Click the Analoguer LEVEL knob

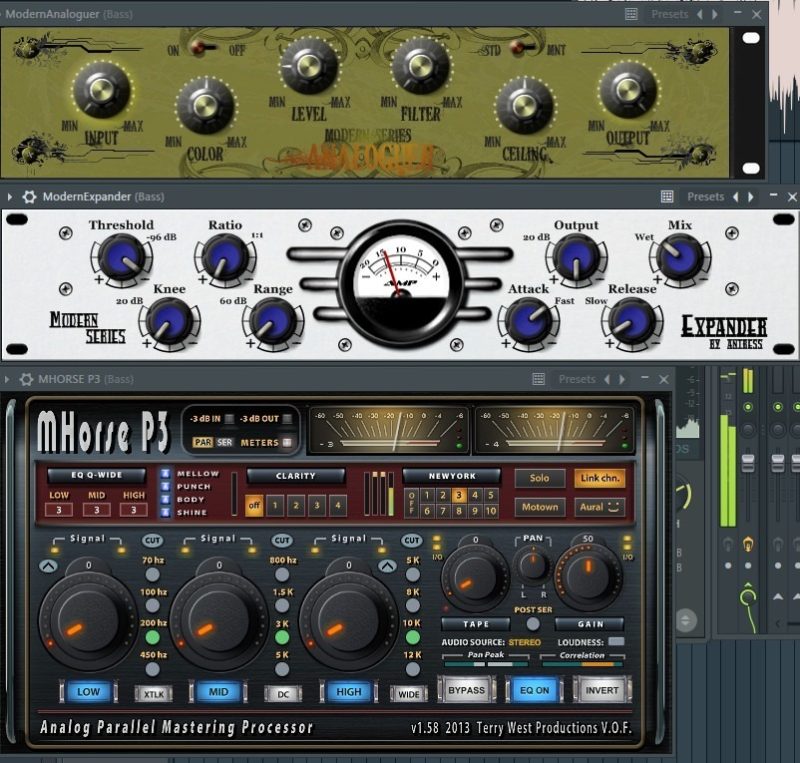[309, 65]
